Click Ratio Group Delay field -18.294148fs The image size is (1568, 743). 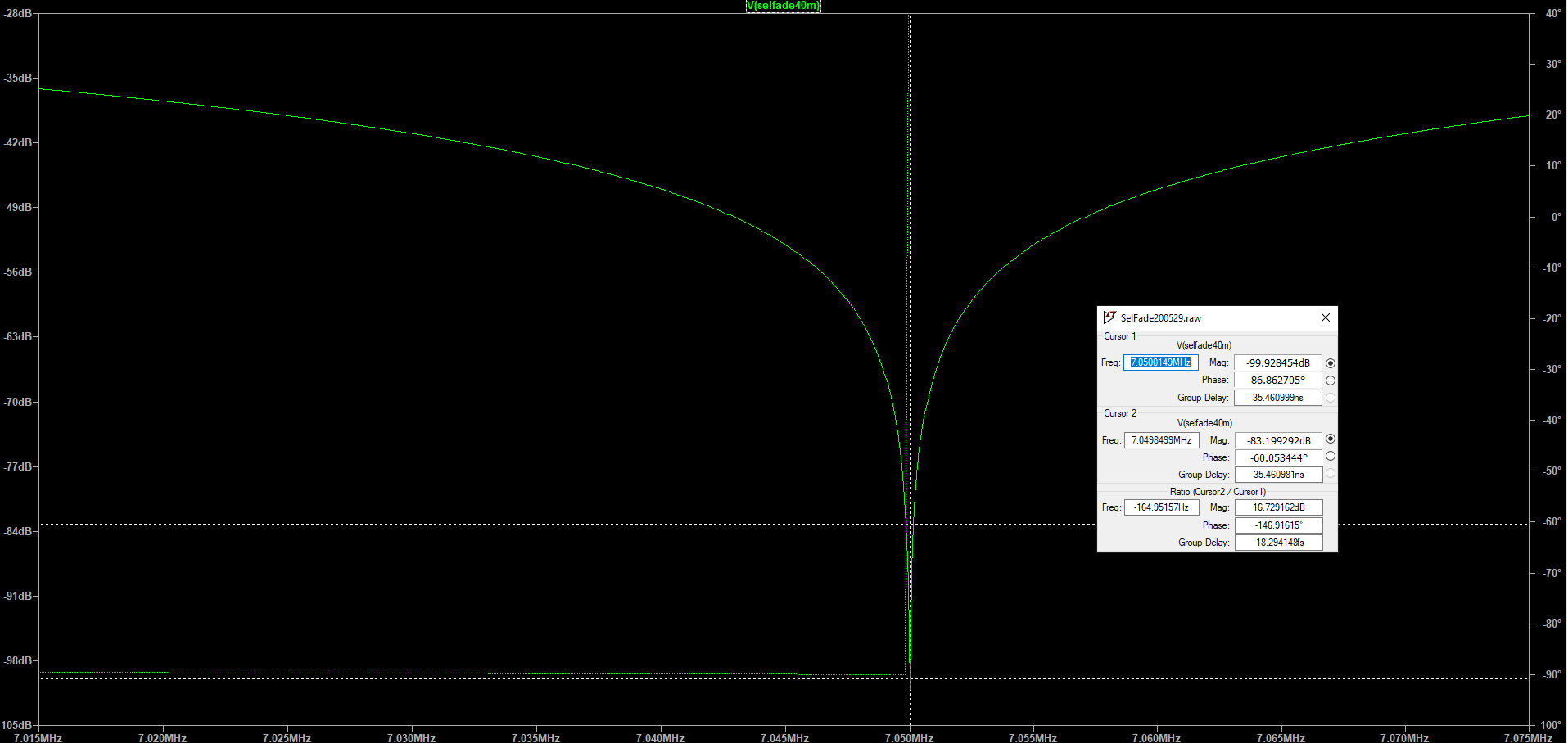pyautogui.click(x=1279, y=543)
